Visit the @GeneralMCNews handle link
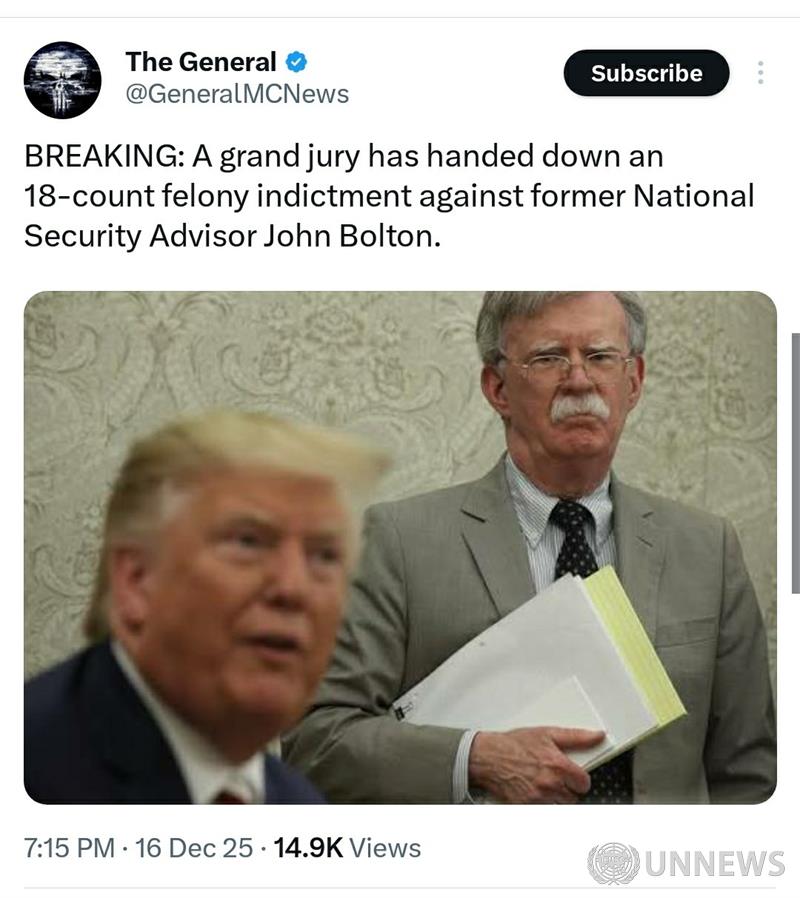Screen dimensions: 800x898 click(x=237, y=94)
